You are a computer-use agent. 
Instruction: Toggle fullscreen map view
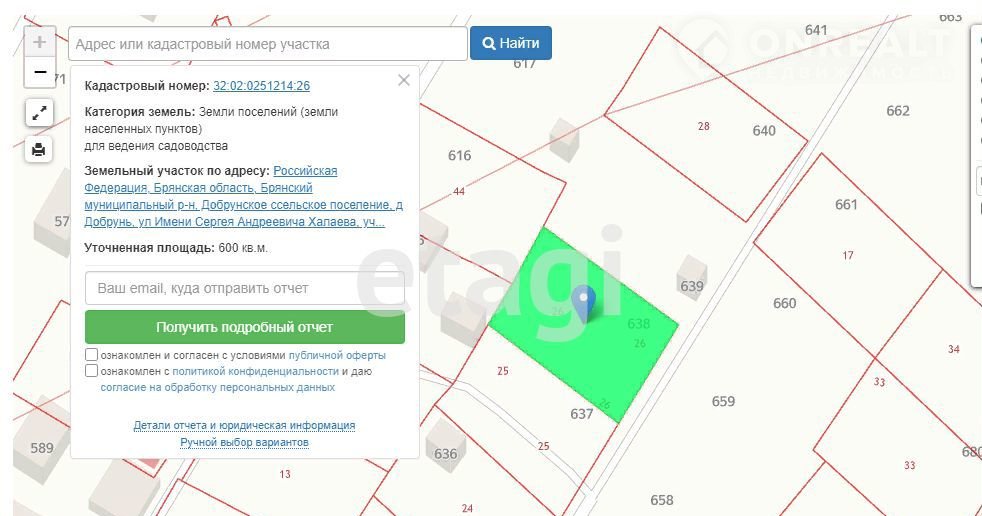(39, 113)
